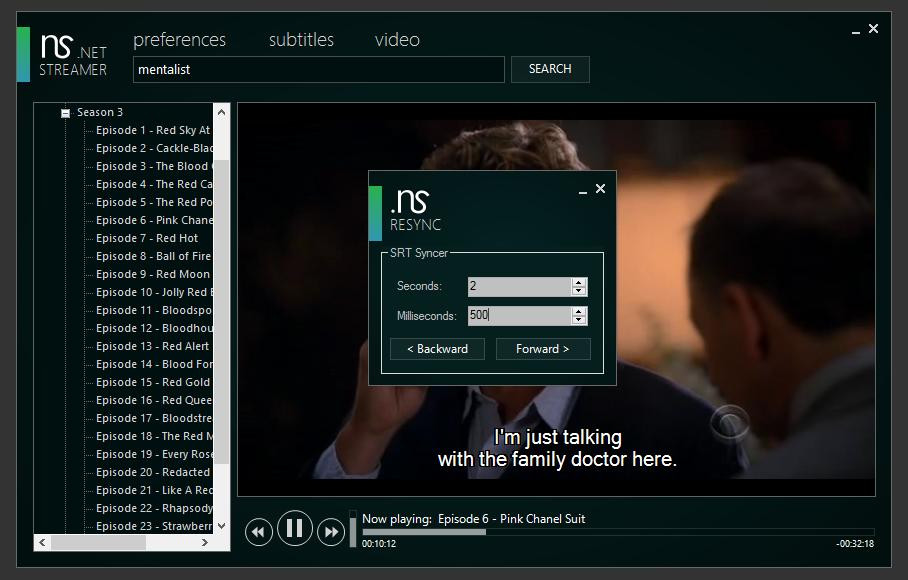Select Episode 11 - Bloodspo
Image resolution: width=908 pixels, height=580 pixels.
[154, 310]
